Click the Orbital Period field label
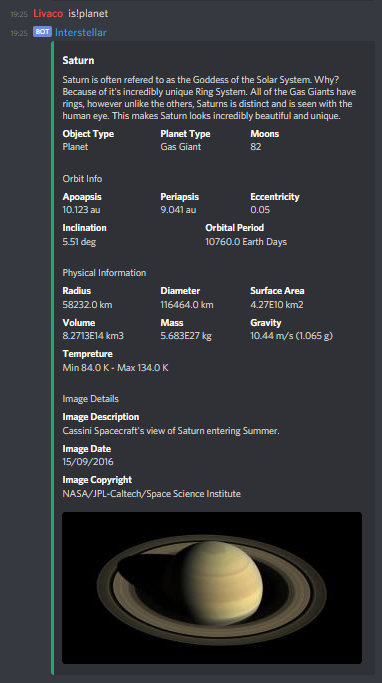 (234, 228)
